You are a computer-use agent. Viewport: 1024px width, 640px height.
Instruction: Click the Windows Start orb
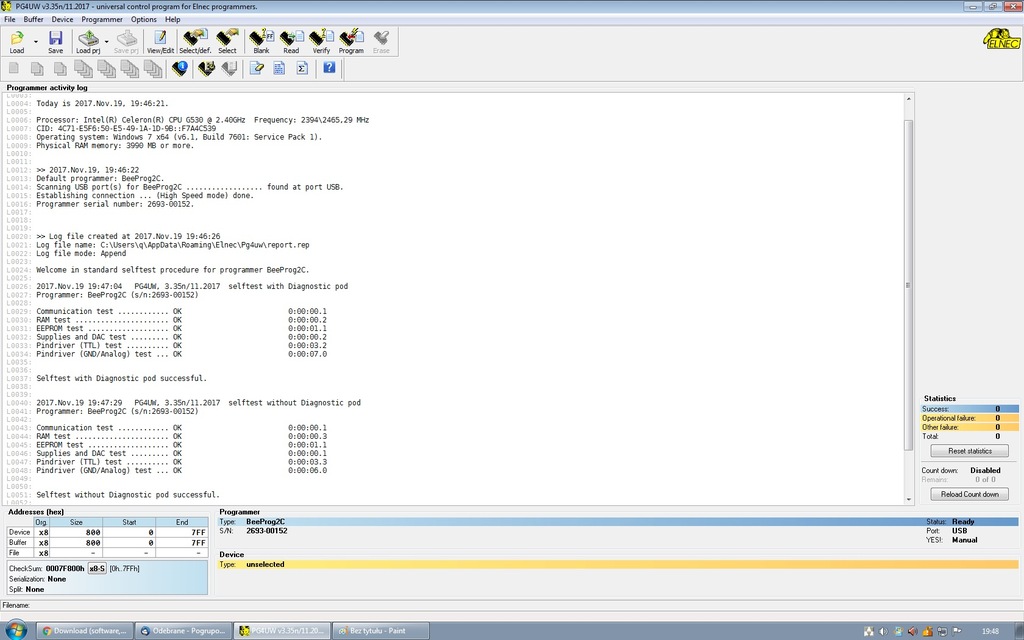coord(16,630)
